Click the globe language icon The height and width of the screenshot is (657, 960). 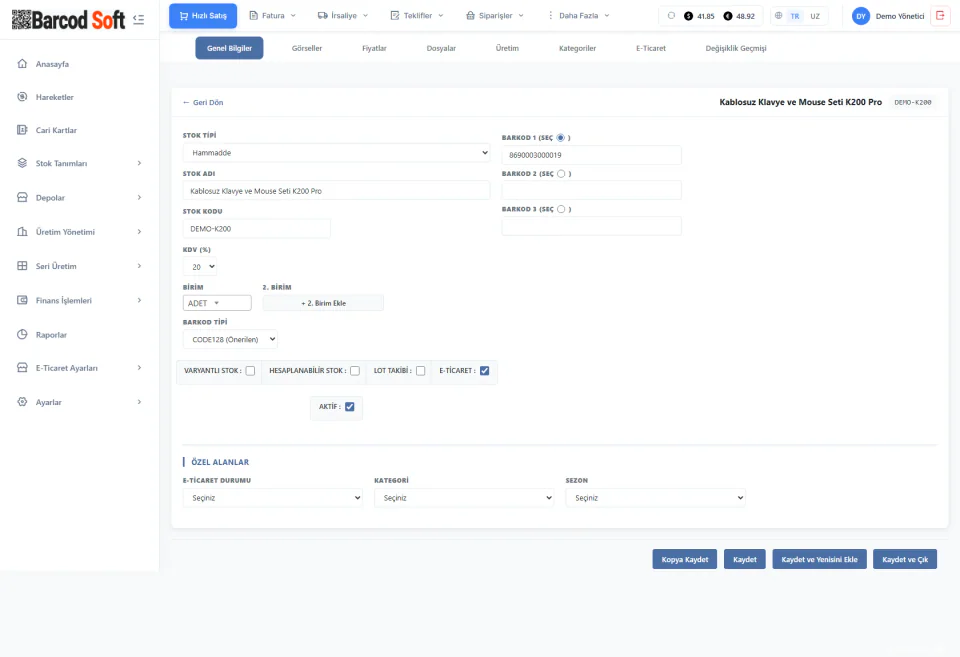[x=778, y=16]
